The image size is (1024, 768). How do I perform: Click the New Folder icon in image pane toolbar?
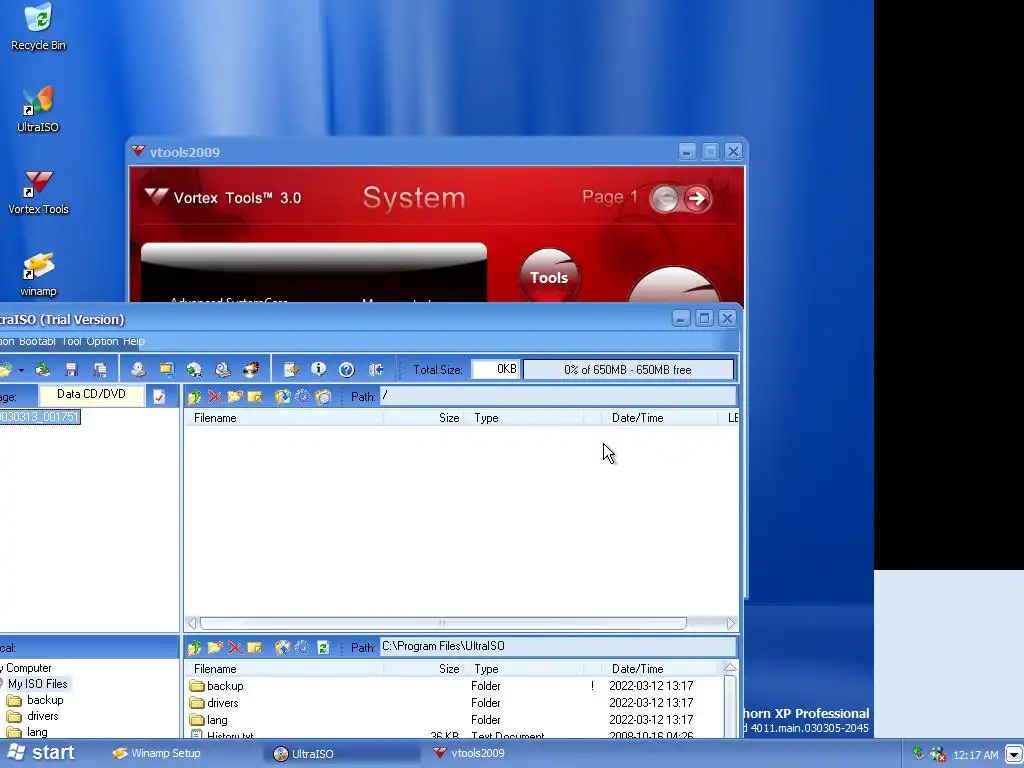click(235, 396)
